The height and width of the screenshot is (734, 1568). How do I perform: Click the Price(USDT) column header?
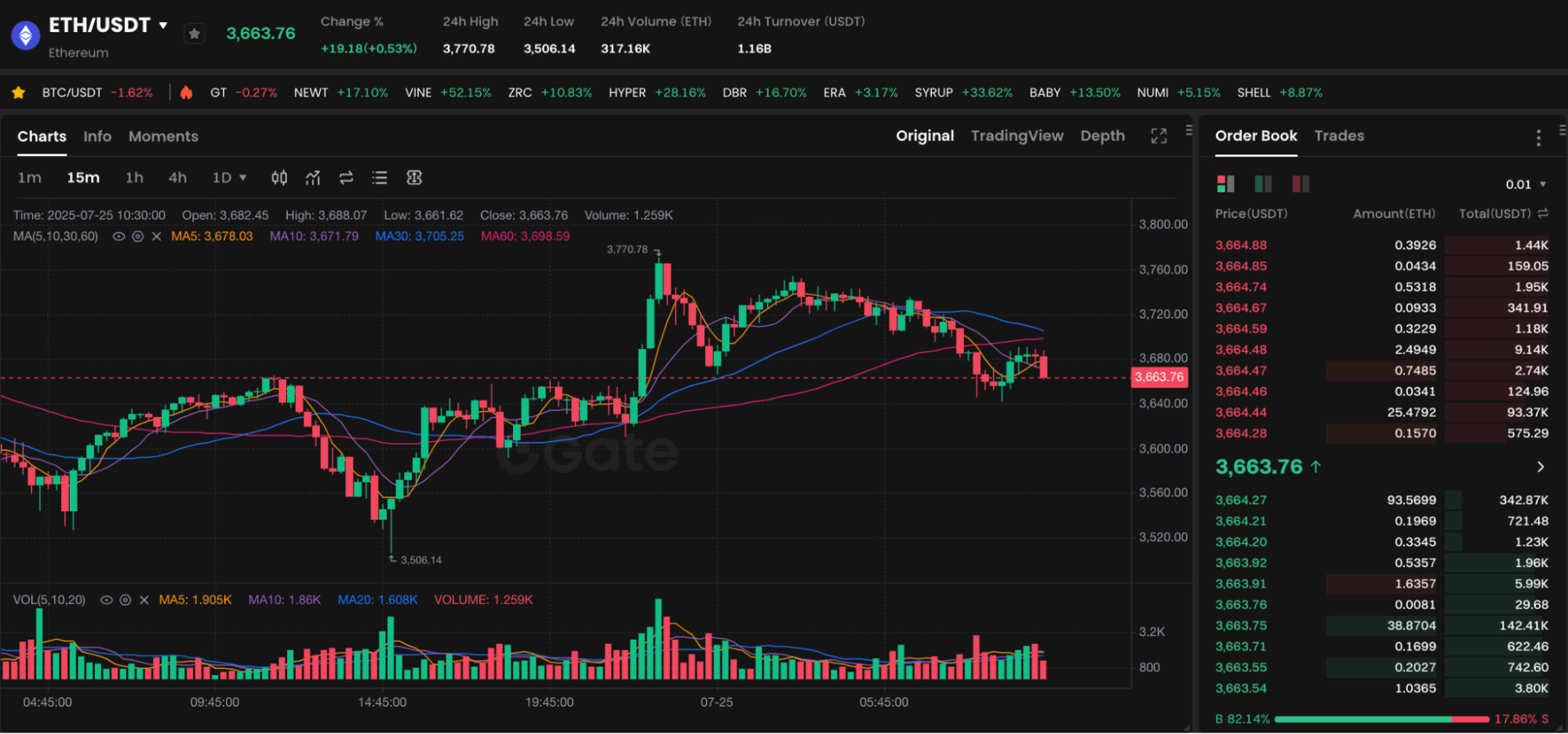pos(1251,213)
